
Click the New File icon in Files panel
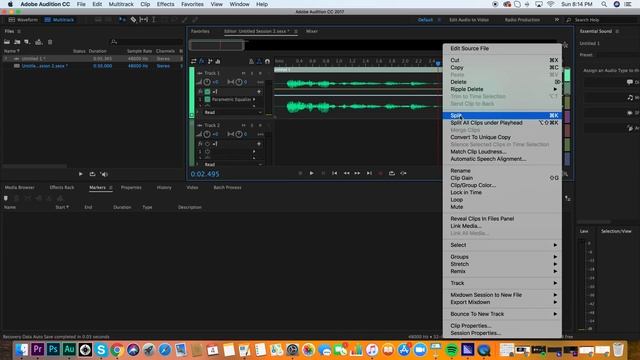[x=27, y=42]
